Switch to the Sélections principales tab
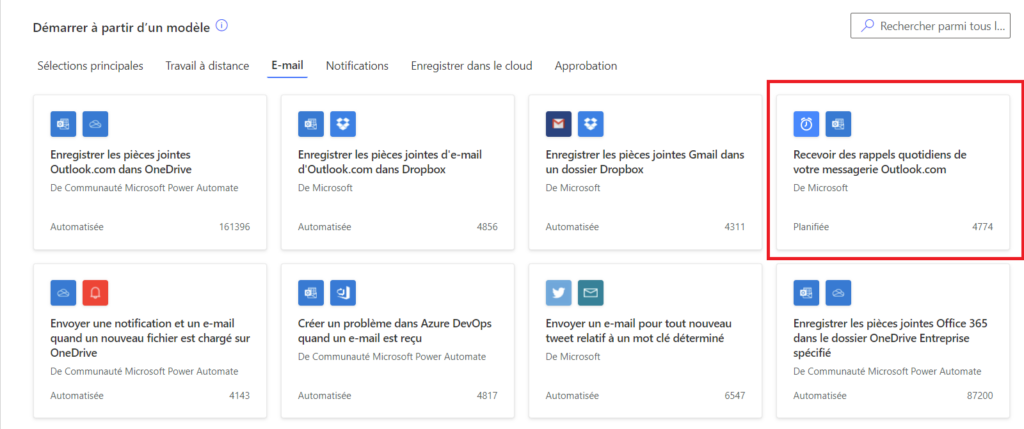Screen dimensions: 1024x429 pyautogui.click(x=90, y=66)
